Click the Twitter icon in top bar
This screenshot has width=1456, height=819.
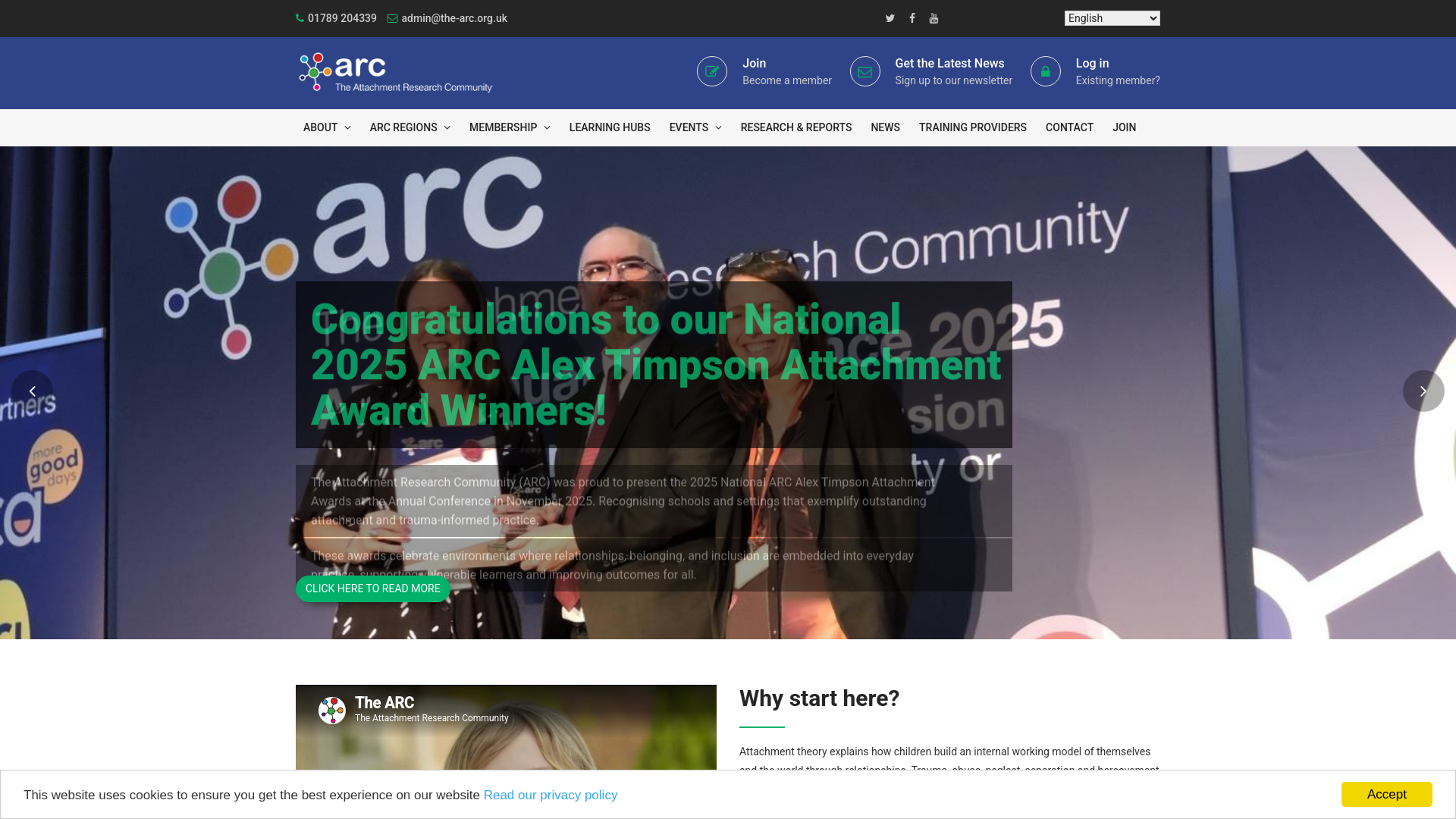tap(890, 18)
